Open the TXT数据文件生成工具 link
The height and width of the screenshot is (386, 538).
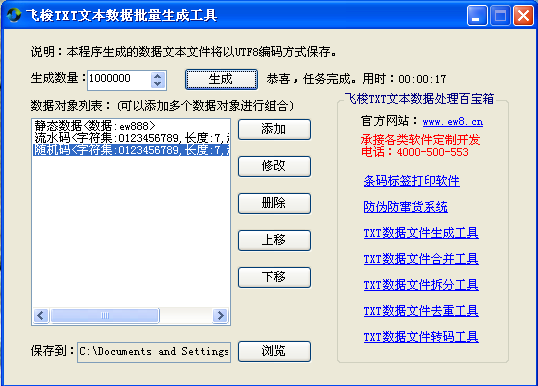[421, 233]
